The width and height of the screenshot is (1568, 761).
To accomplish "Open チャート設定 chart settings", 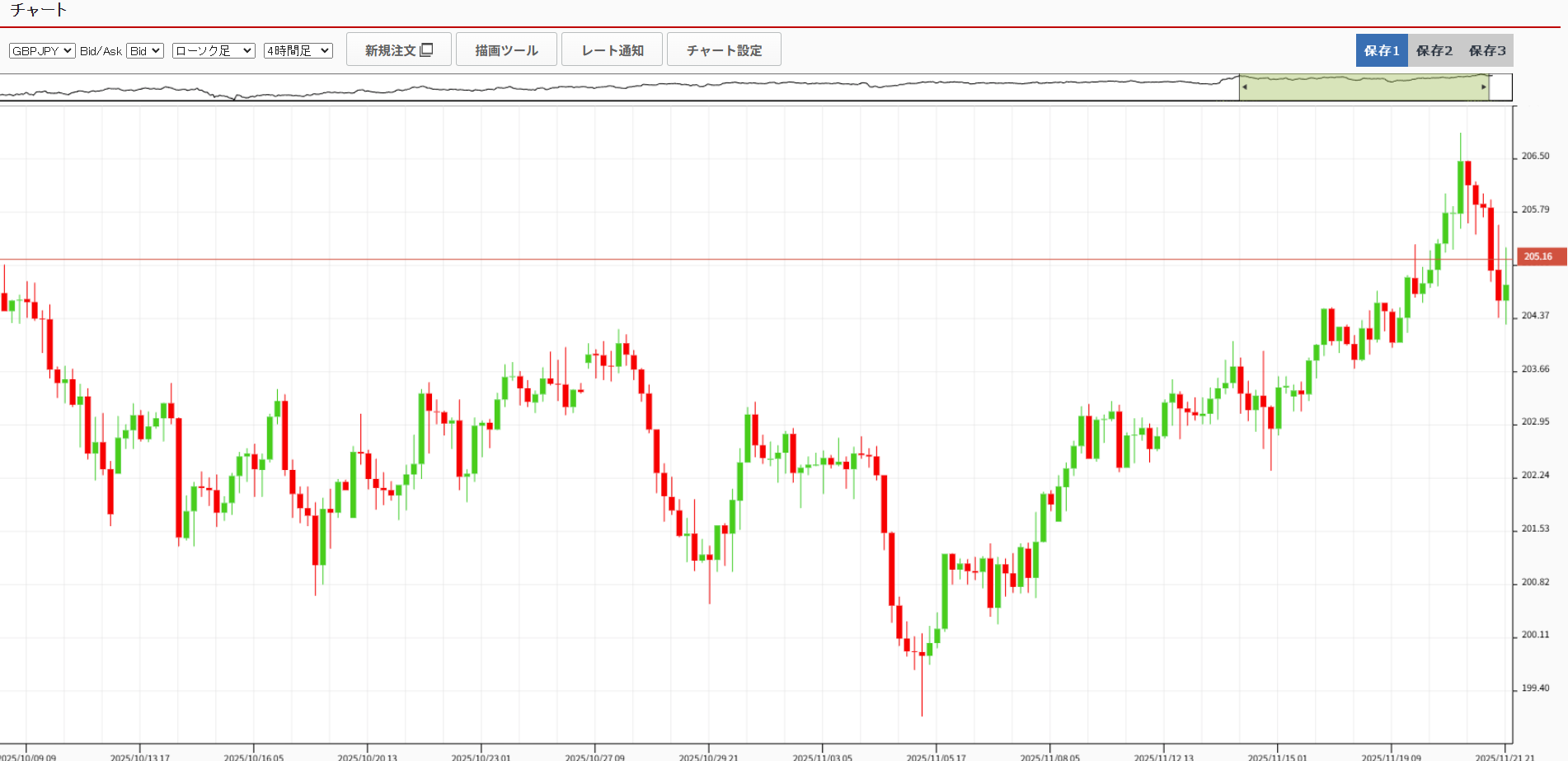I will coord(724,49).
